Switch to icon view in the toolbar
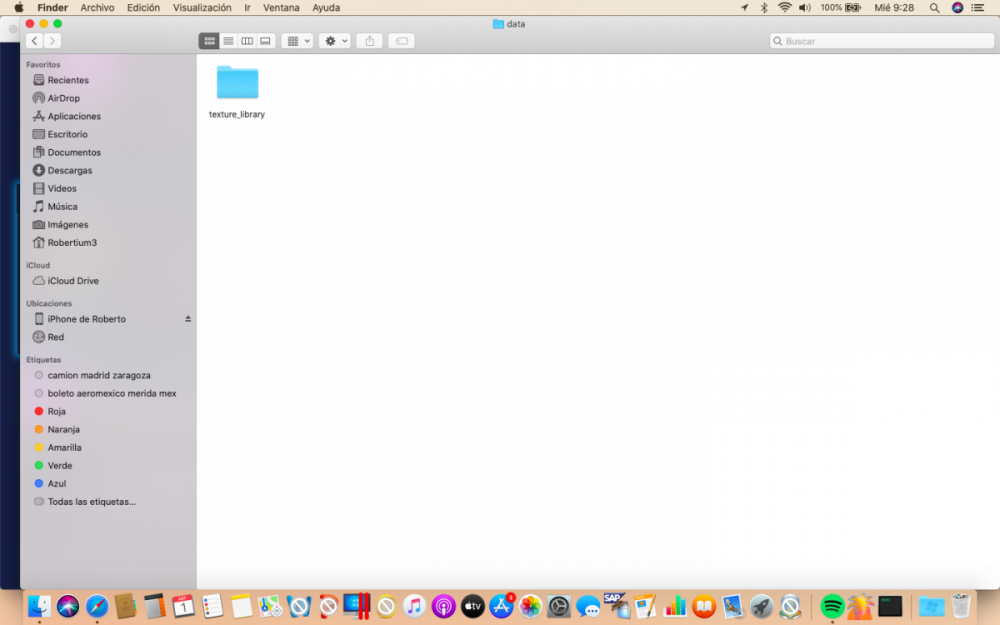 [x=209, y=41]
